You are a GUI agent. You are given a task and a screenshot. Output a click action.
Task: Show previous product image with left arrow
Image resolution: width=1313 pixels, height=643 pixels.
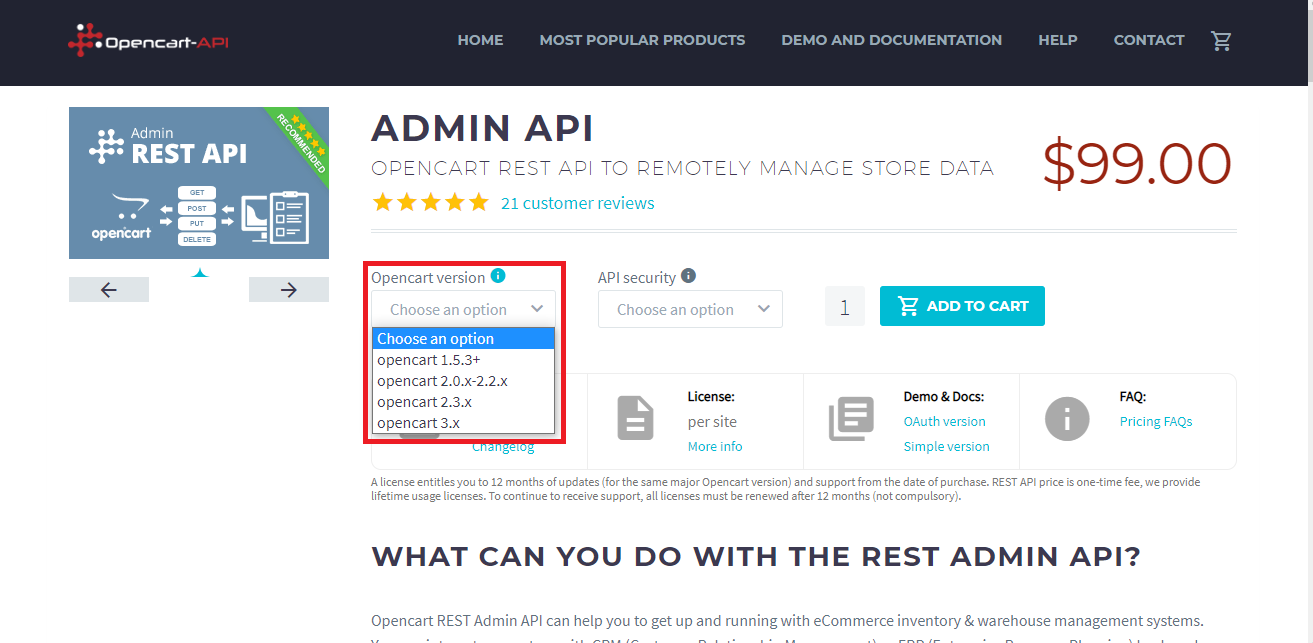(109, 290)
